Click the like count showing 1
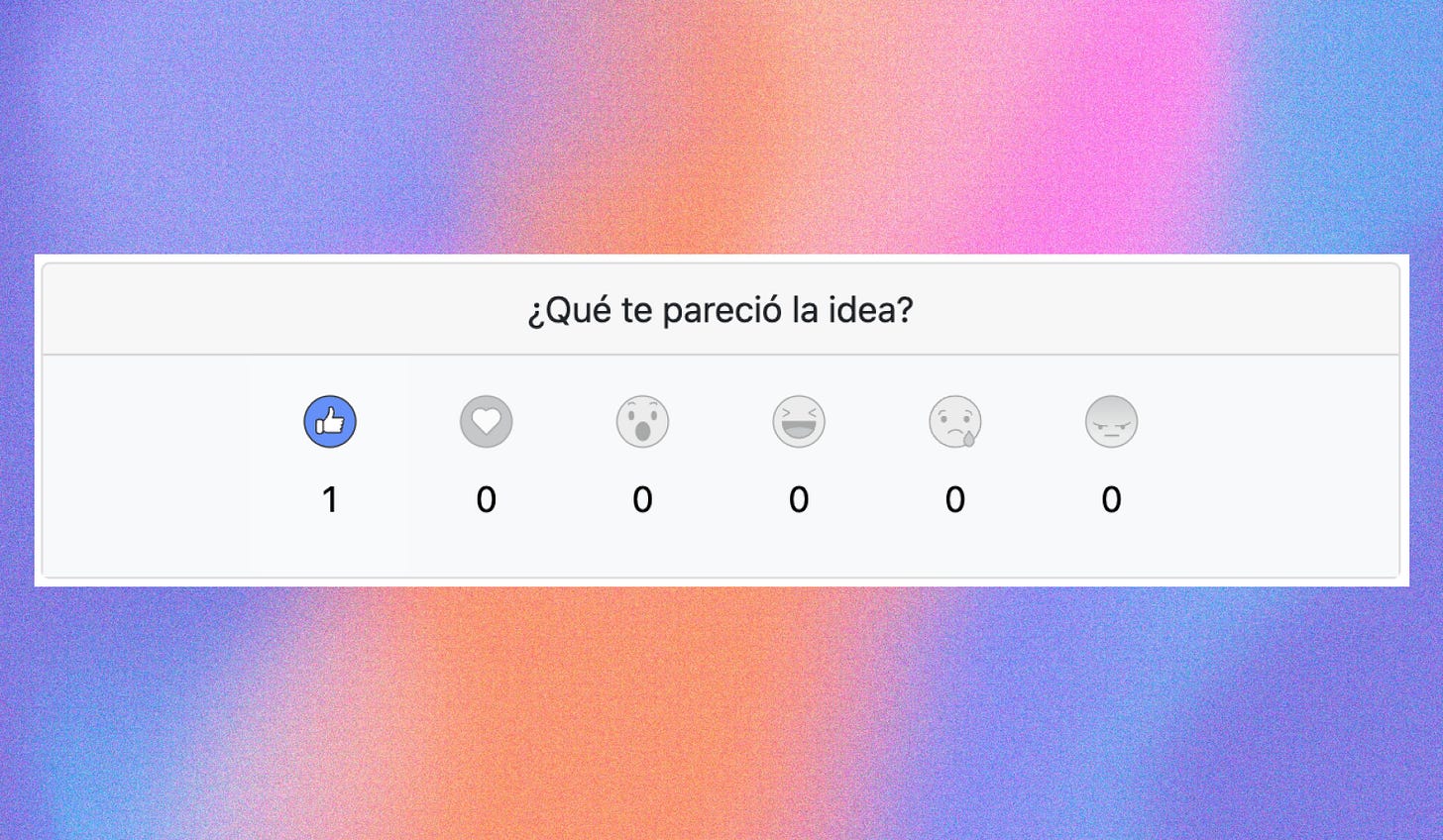The height and width of the screenshot is (840, 1443). [330, 500]
